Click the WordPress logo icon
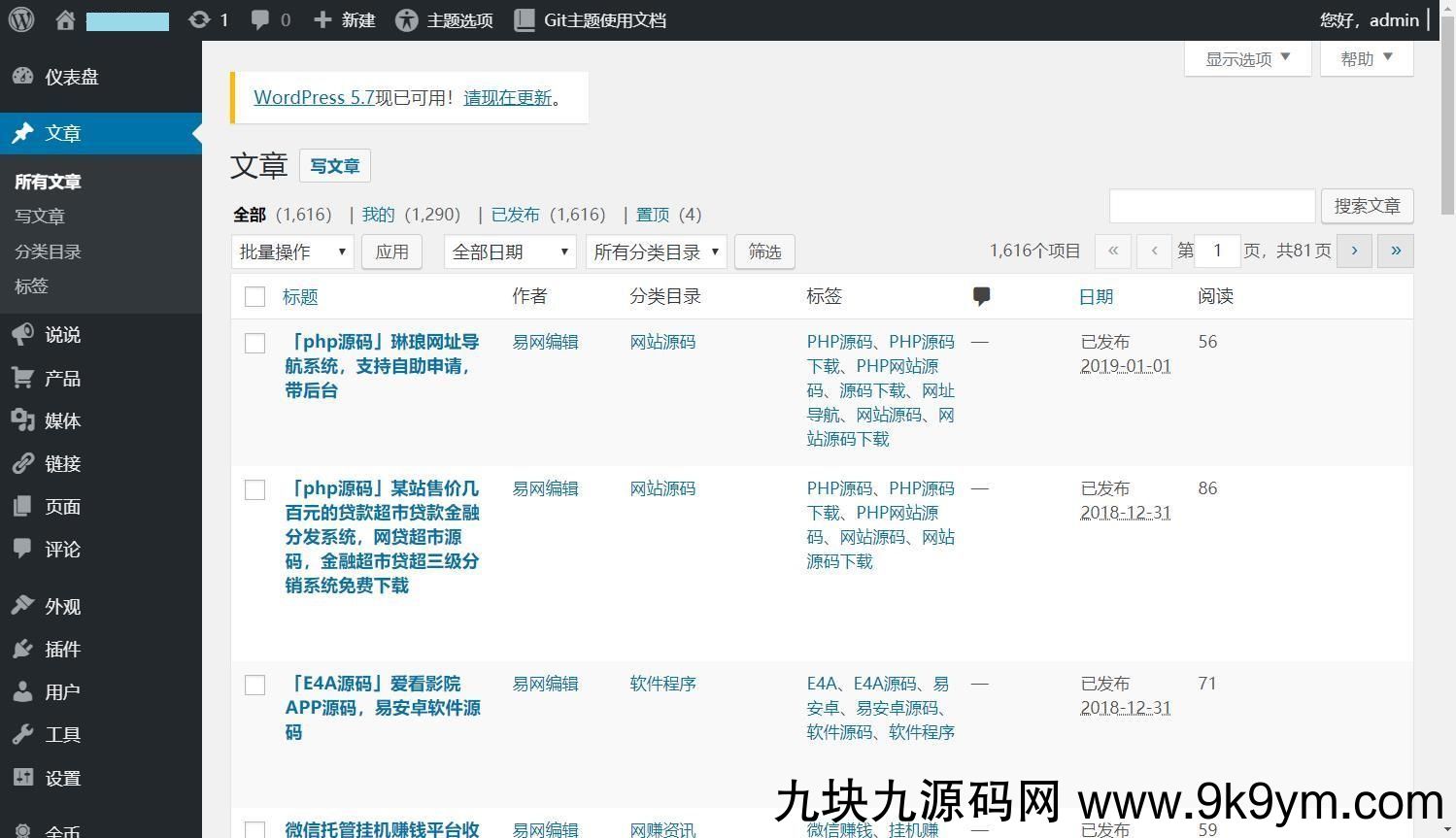The image size is (1456, 838). (x=21, y=19)
